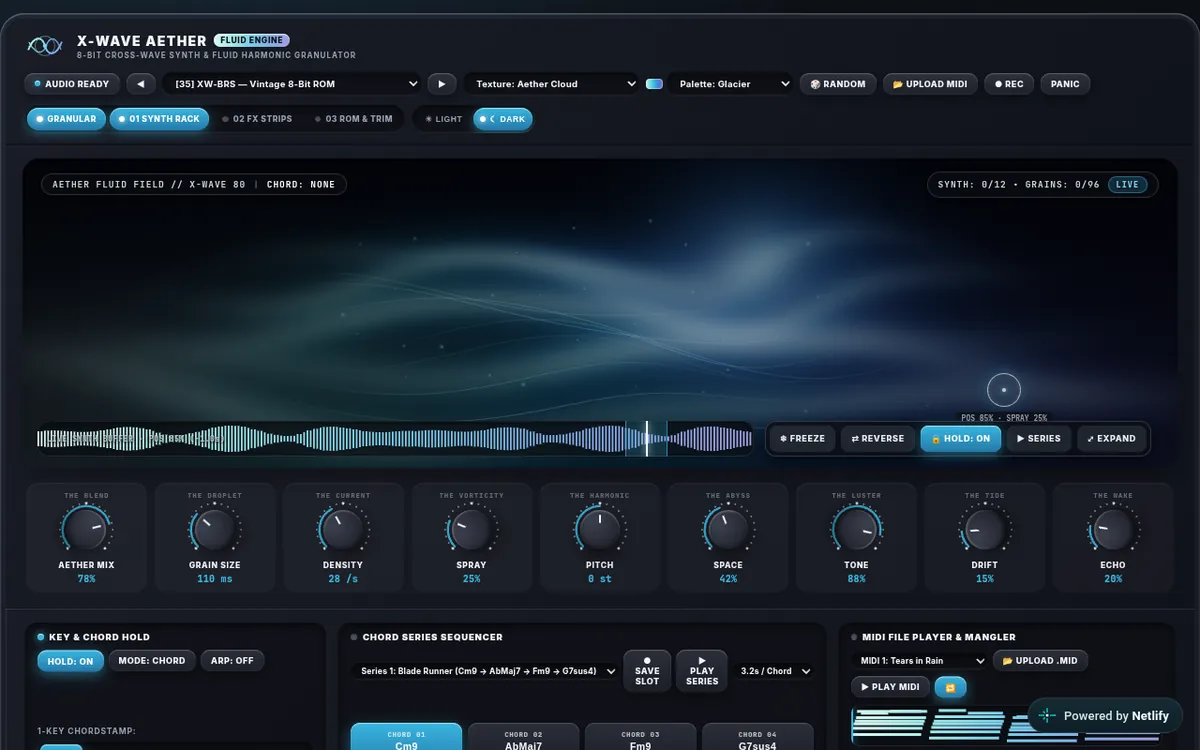The image size is (1200, 750).
Task: Click the GRAIN SIZE value 110 ms
Action: pos(214,579)
